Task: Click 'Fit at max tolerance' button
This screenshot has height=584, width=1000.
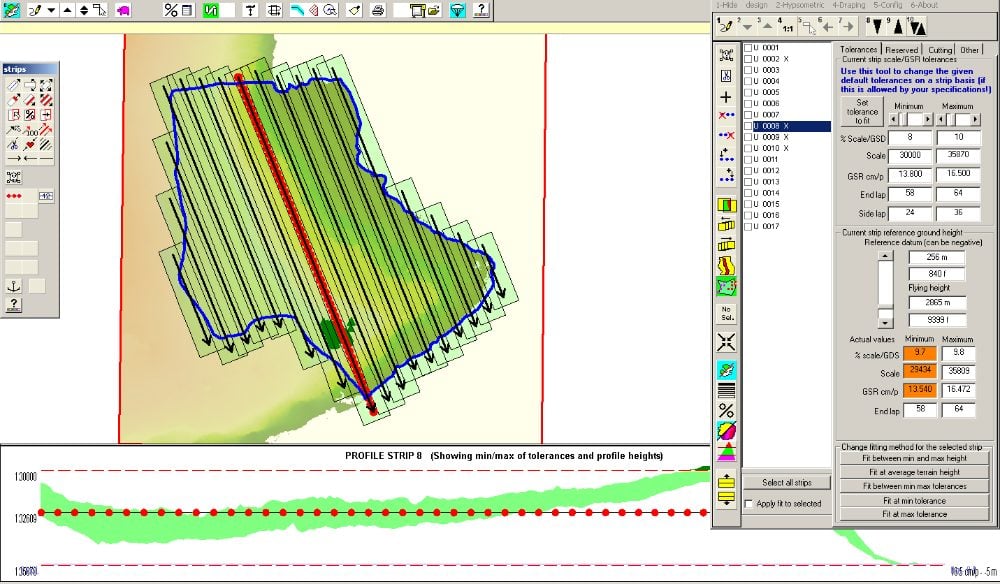Action: [915, 515]
